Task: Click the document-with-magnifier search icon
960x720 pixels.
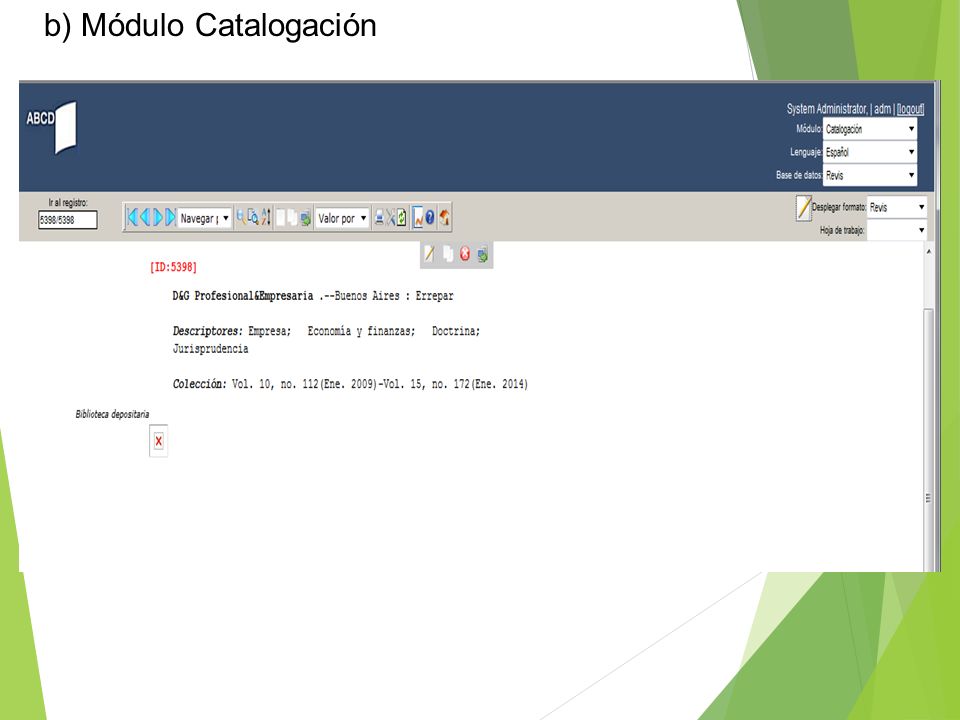Action: [253, 217]
